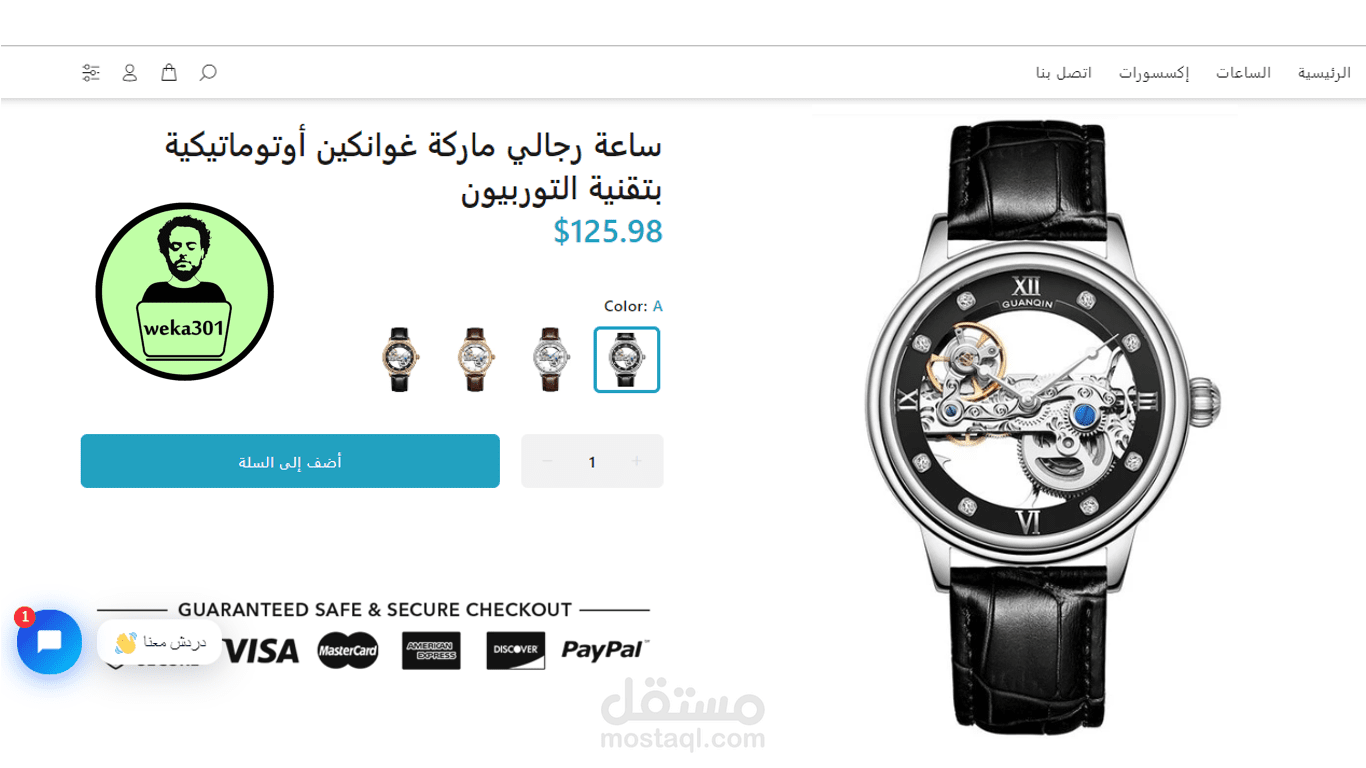Open the shopping bag cart icon
This screenshot has width=1366, height=768.
tap(169, 73)
